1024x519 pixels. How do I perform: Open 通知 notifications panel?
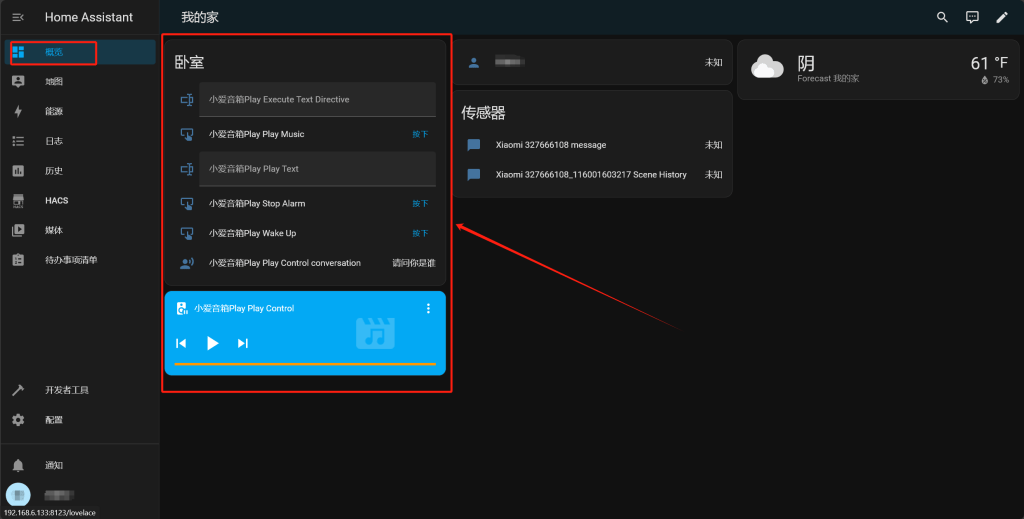80,465
